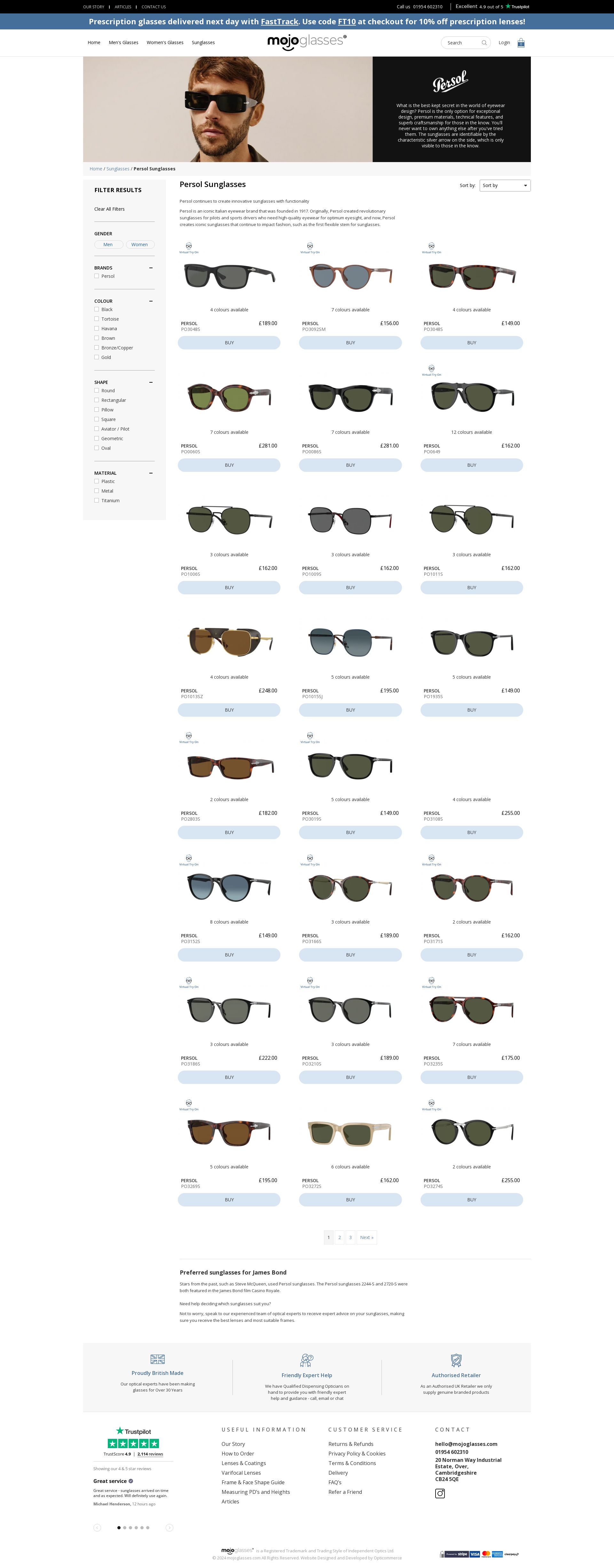Screen dimensions: 614x1568
Task: Go to page 2 of results
Action: (340, 1237)
